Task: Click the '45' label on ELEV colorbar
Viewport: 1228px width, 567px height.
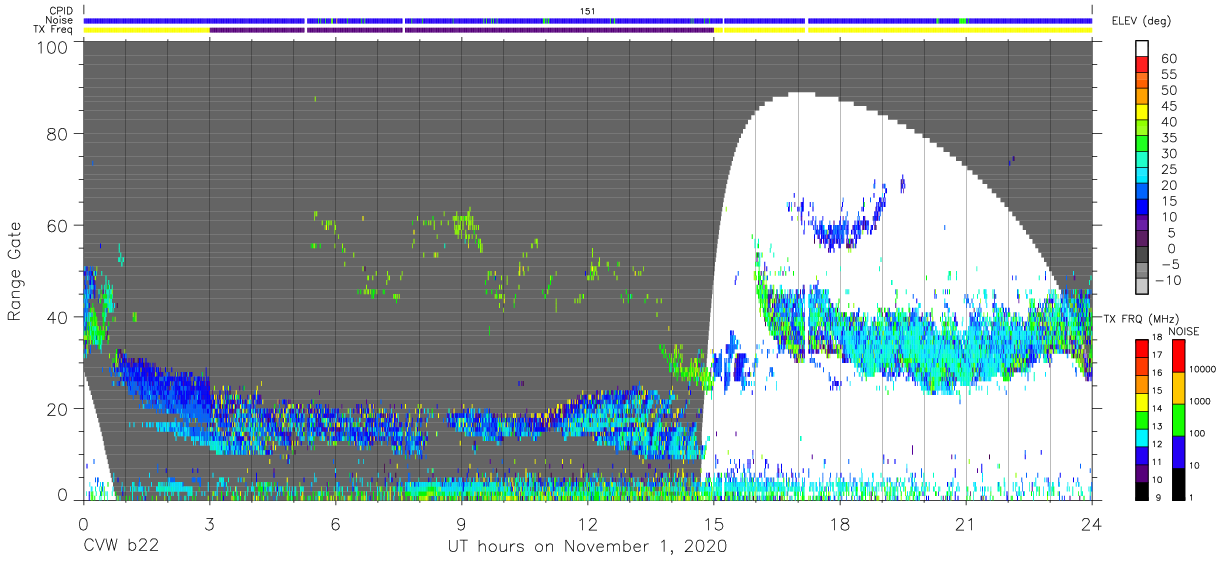Action: [1171, 106]
